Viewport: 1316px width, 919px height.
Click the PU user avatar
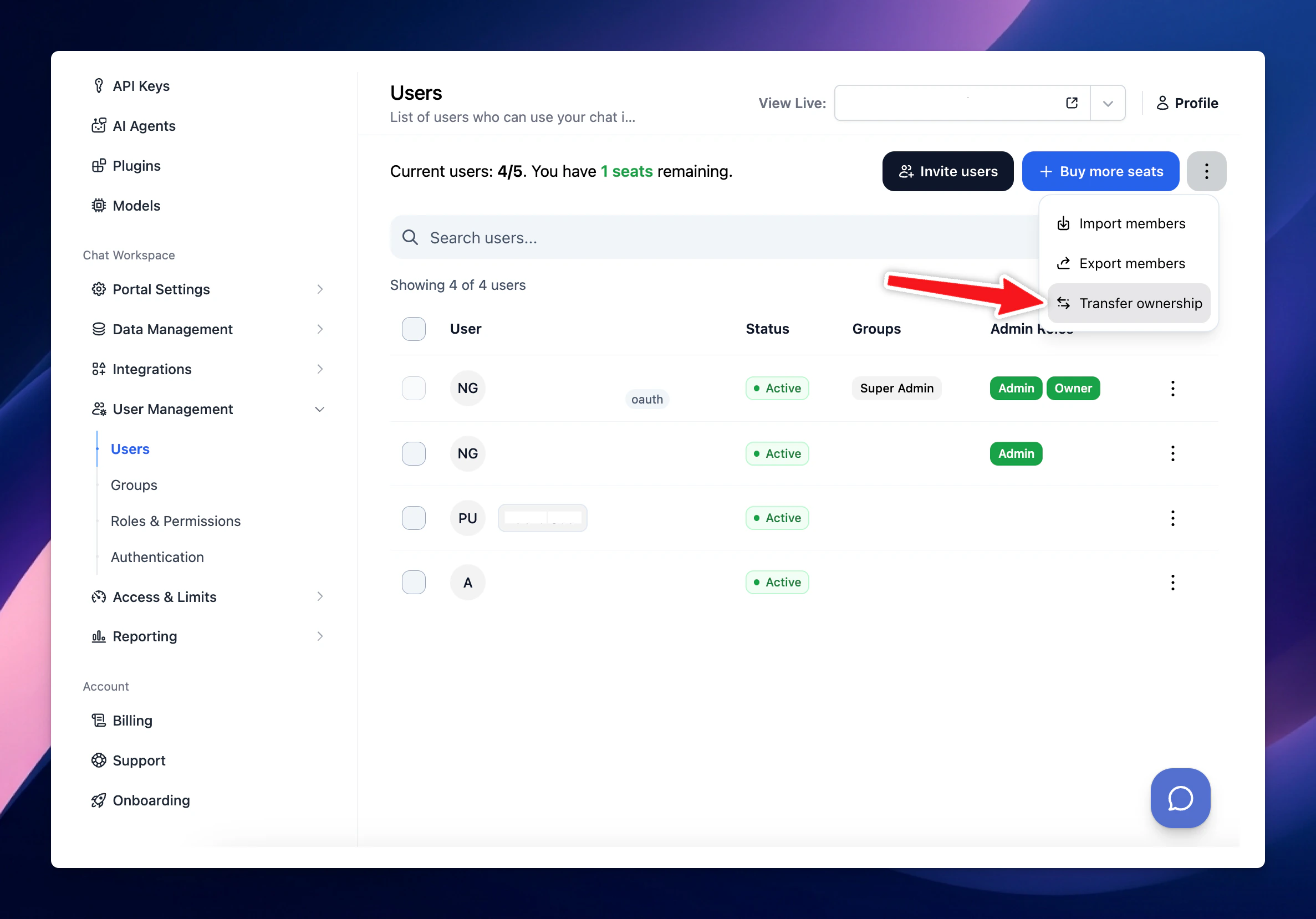(x=468, y=518)
